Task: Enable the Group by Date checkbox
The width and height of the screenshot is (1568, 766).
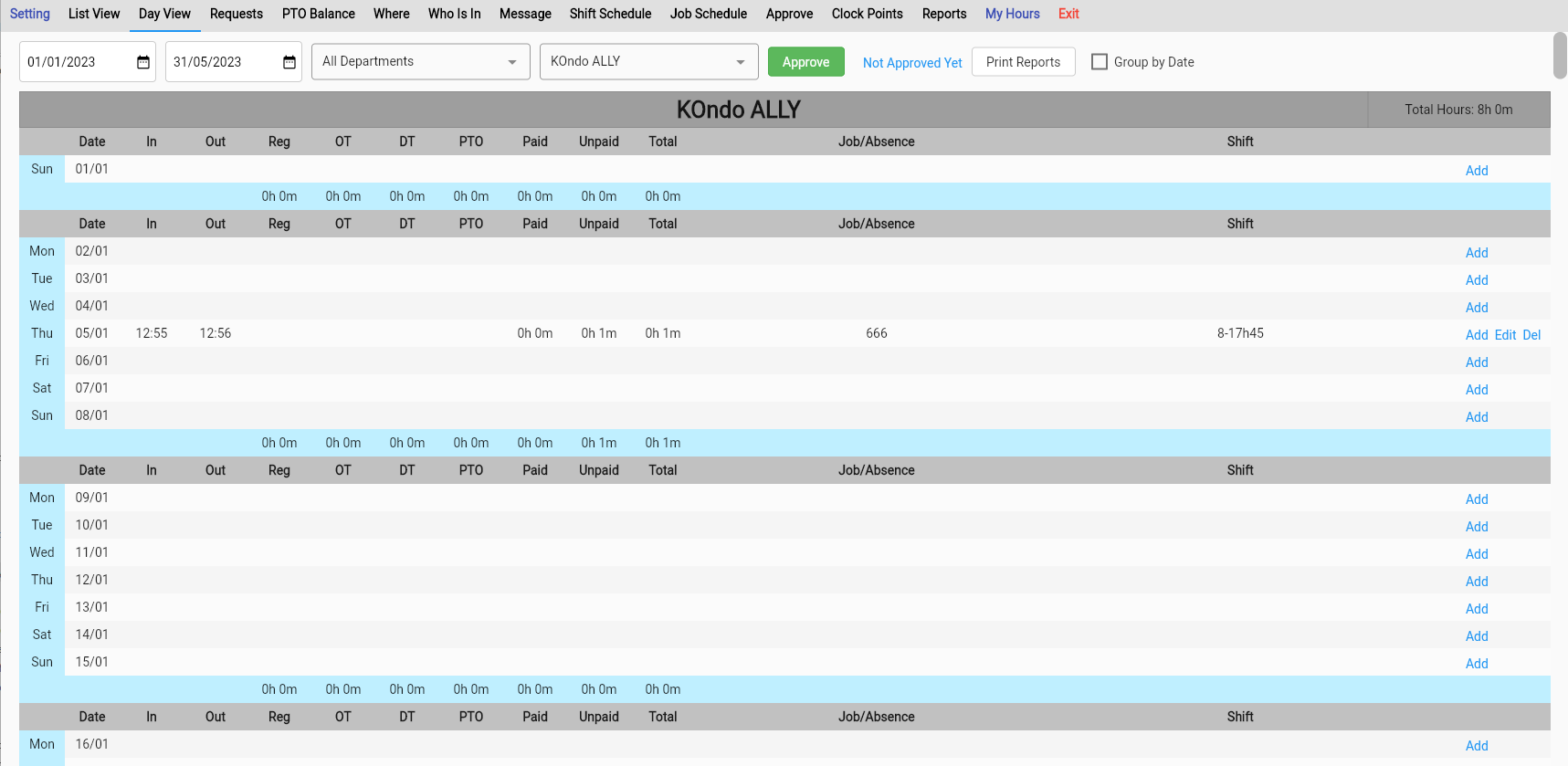Action: 1100,62
